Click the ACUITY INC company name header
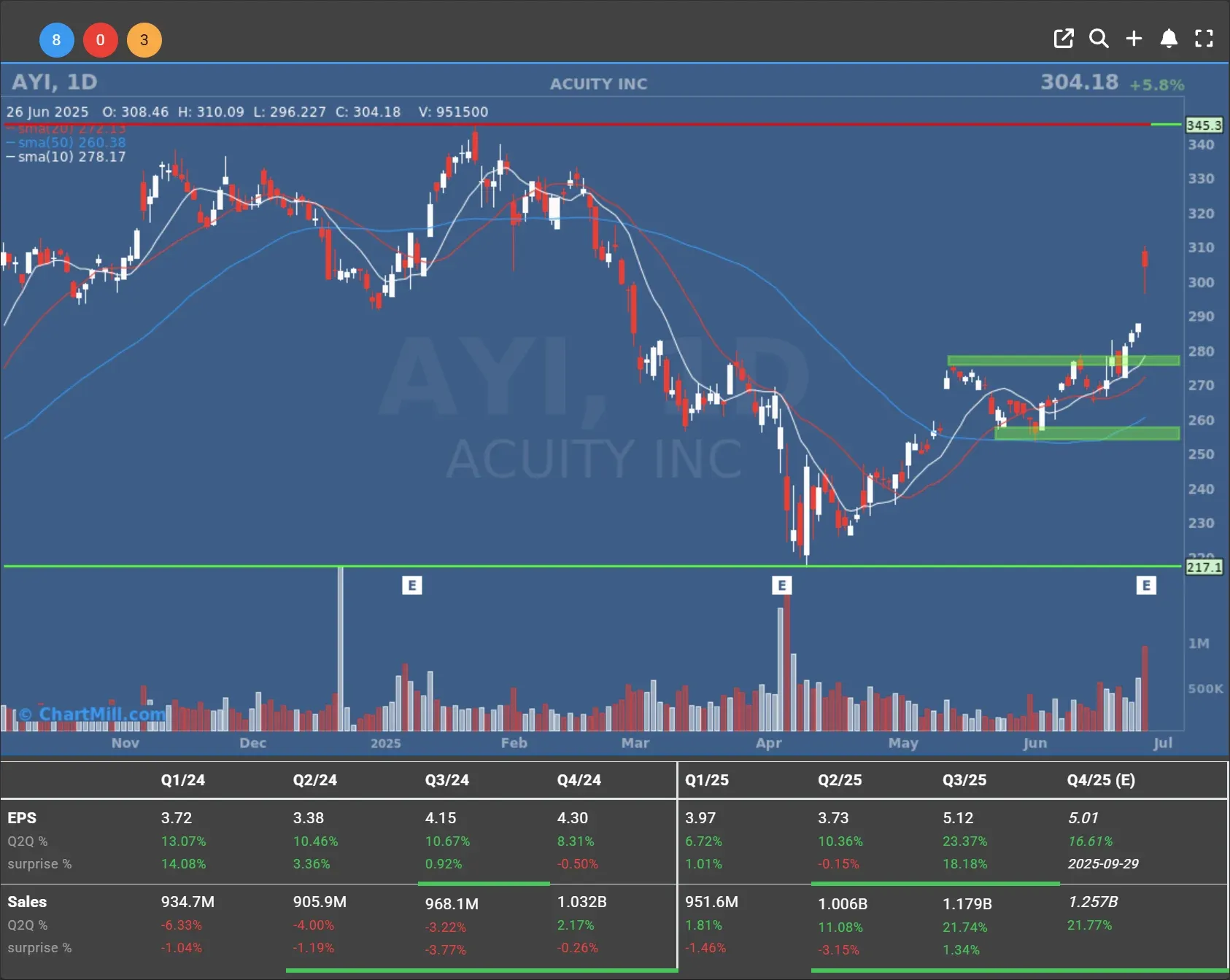Image resolution: width=1230 pixels, height=980 pixels. 599,84
